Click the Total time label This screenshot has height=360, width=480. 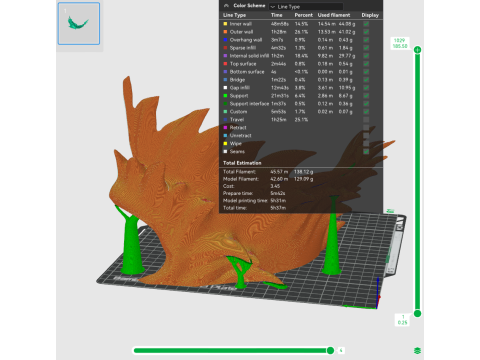[x=235, y=208]
